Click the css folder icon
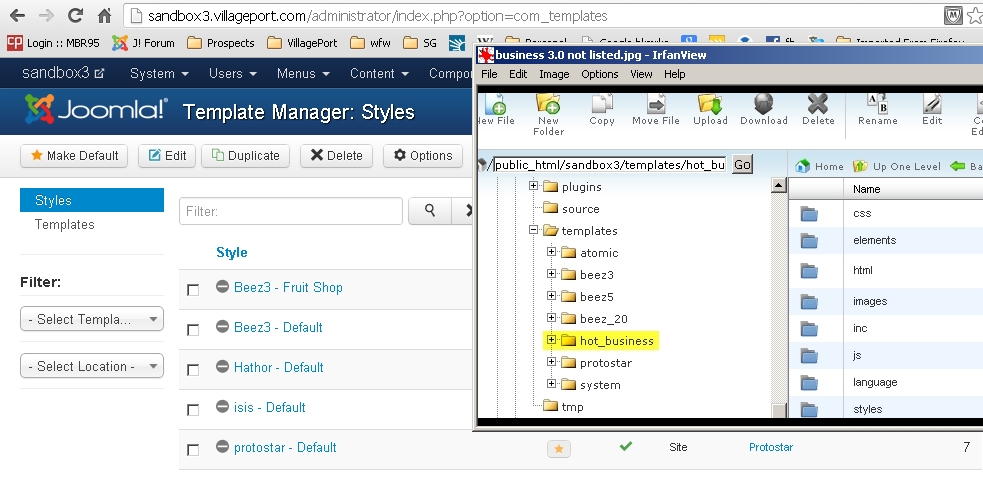This screenshot has width=983, height=482. point(809,214)
